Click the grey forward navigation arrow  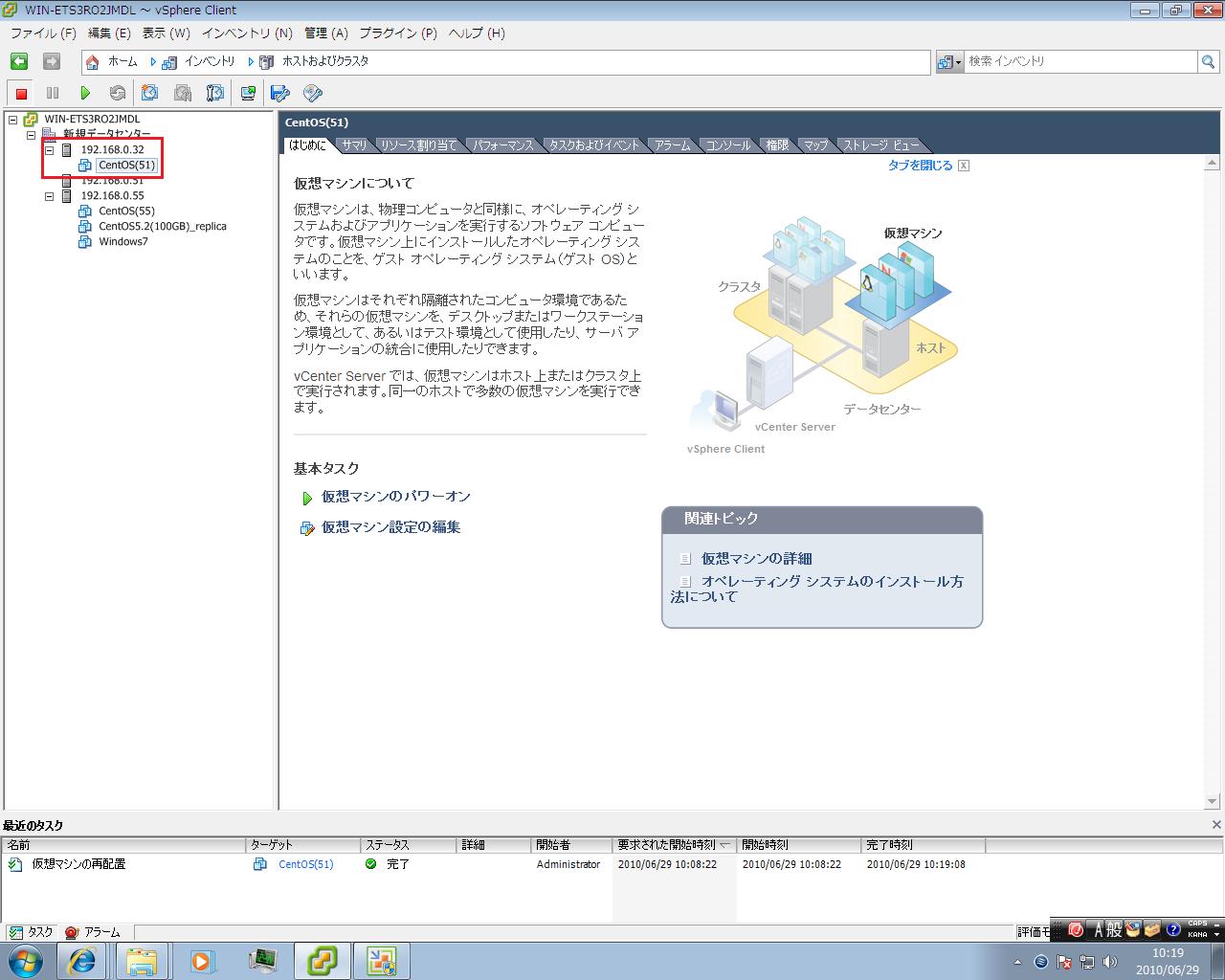(52, 61)
